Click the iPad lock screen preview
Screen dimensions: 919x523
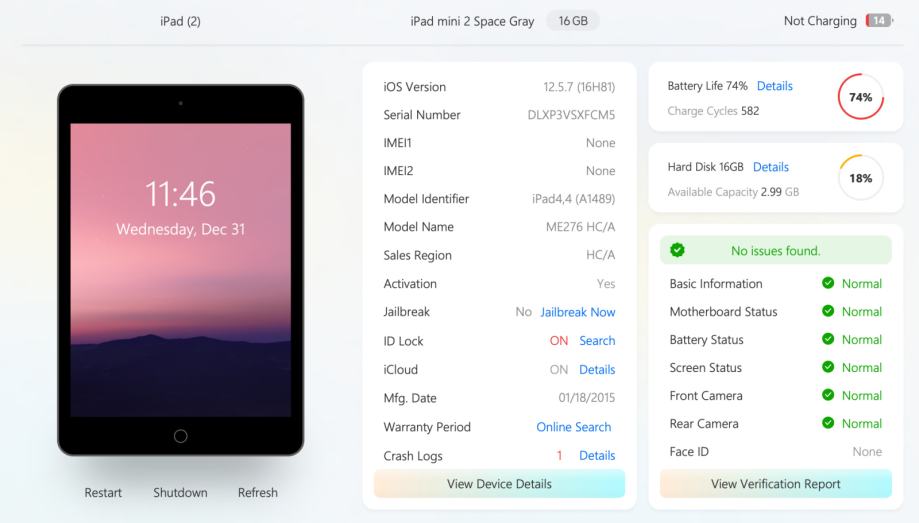pyautogui.click(x=181, y=270)
